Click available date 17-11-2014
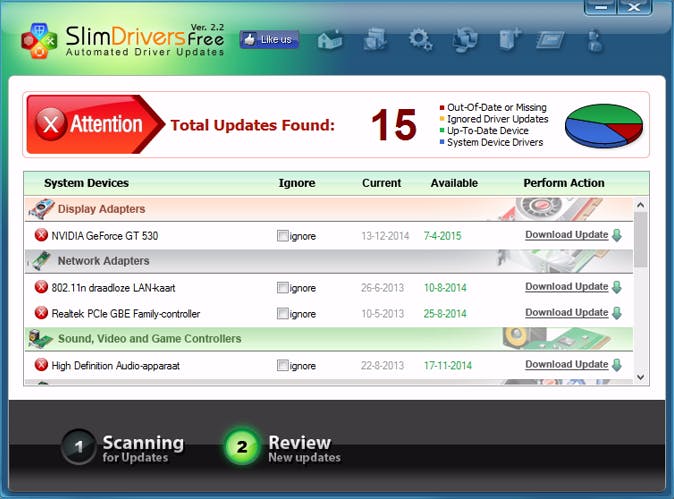Viewport: 674px width, 499px height. pos(447,366)
